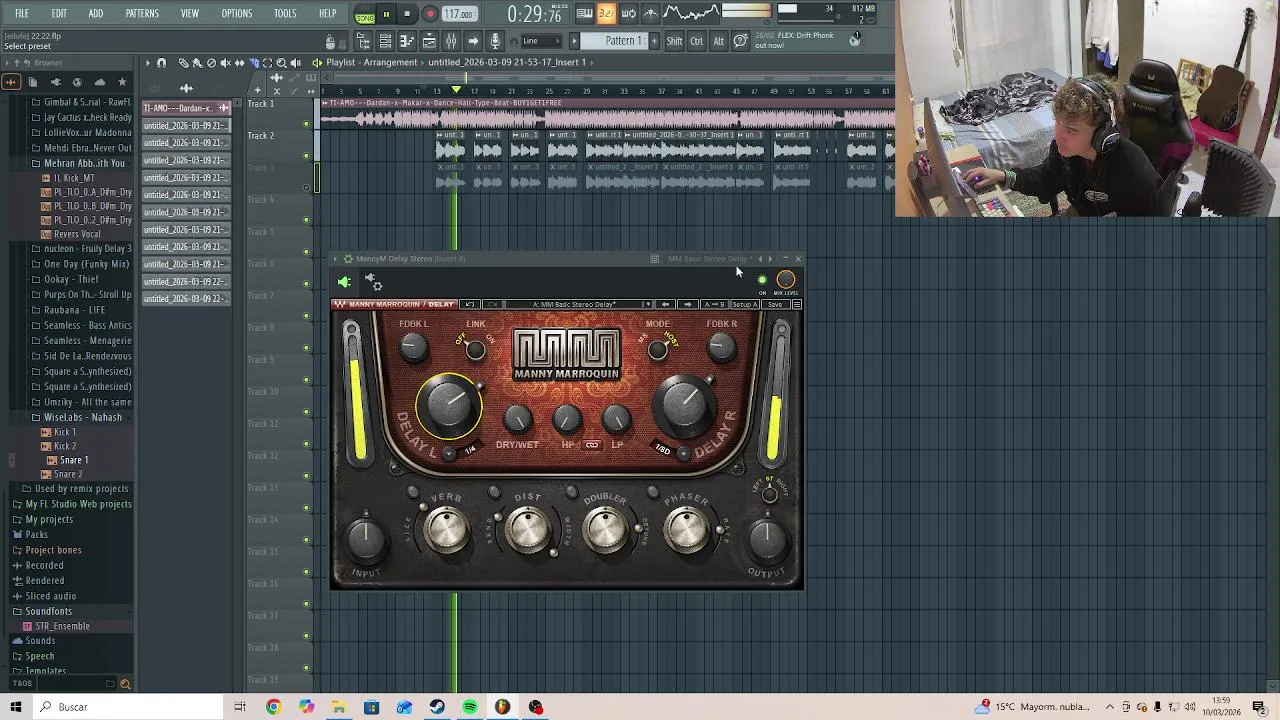Add a new pattern with plus button
The height and width of the screenshot is (720, 1280).
(653, 41)
